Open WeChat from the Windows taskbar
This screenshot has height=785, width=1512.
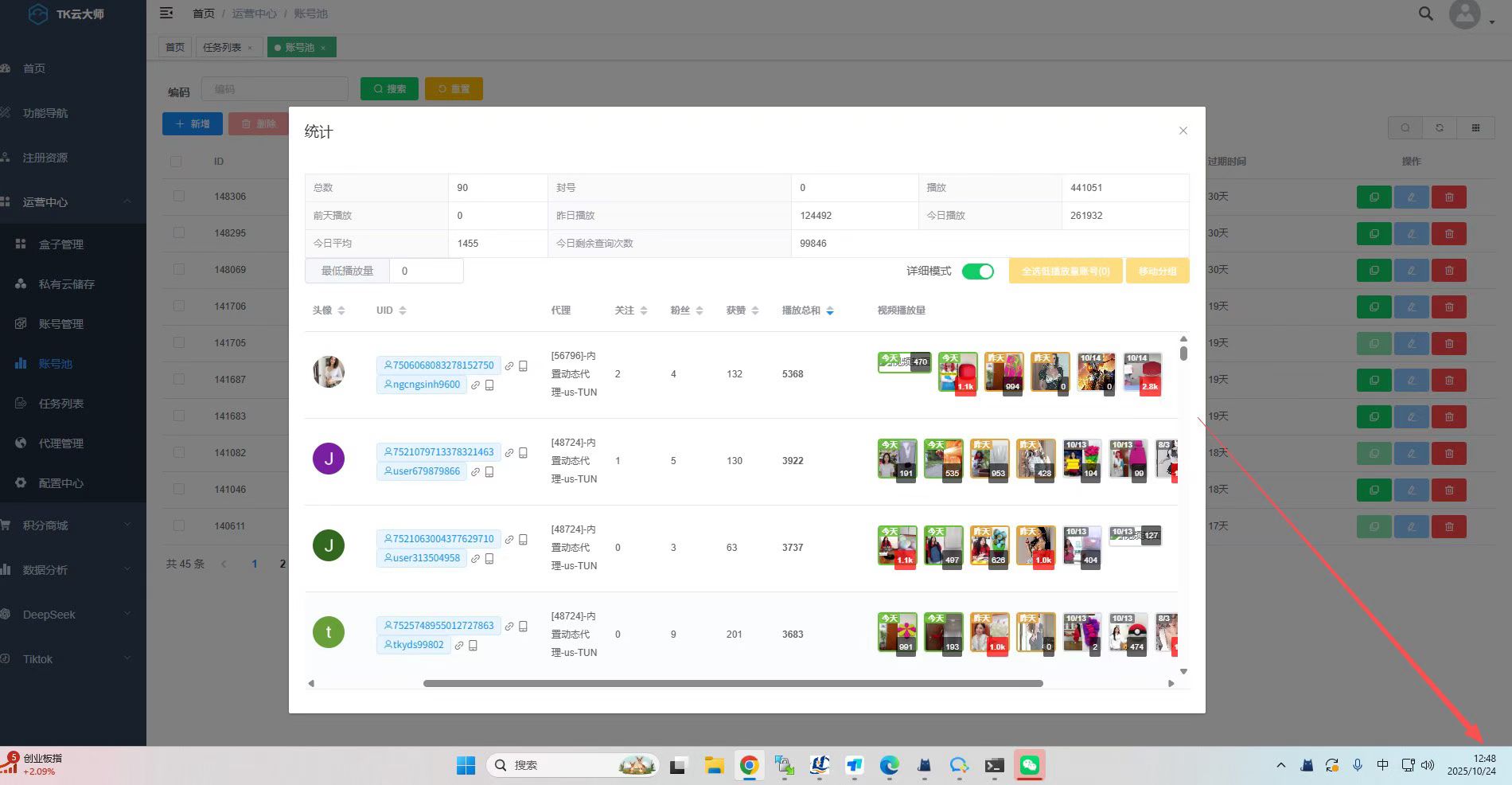point(1029,765)
